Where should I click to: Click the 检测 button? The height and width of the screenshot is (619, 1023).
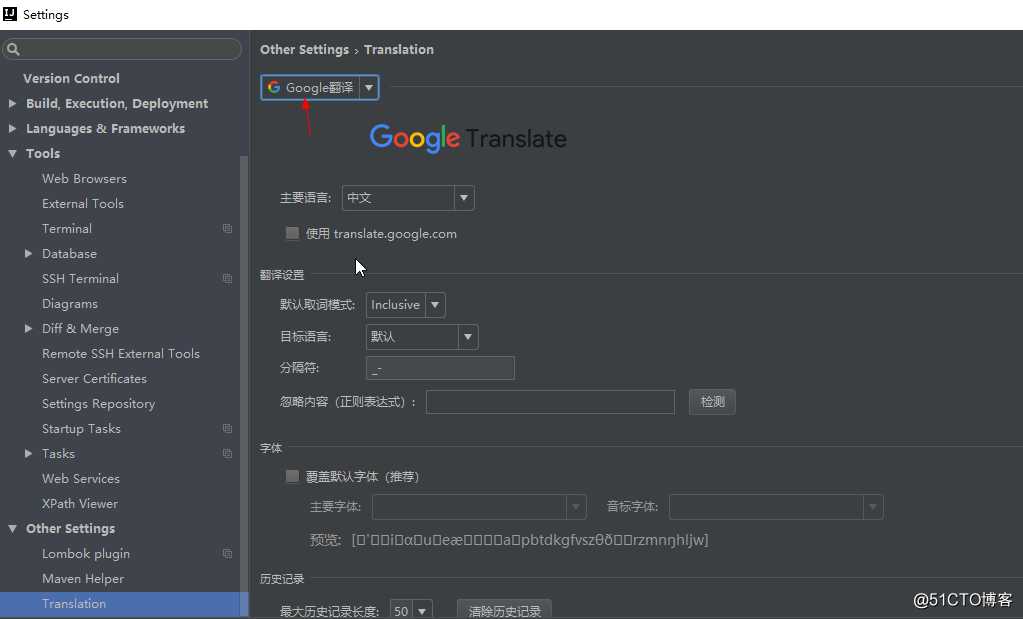pos(712,402)
